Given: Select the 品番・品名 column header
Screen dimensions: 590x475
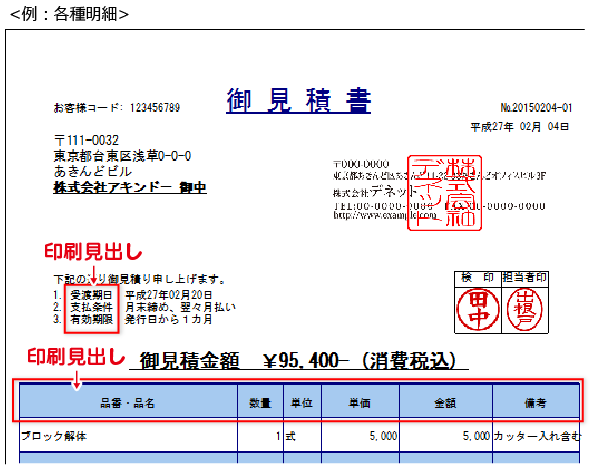Looking at the screenshot, I should pyautogui.click(x=128, y=403).
